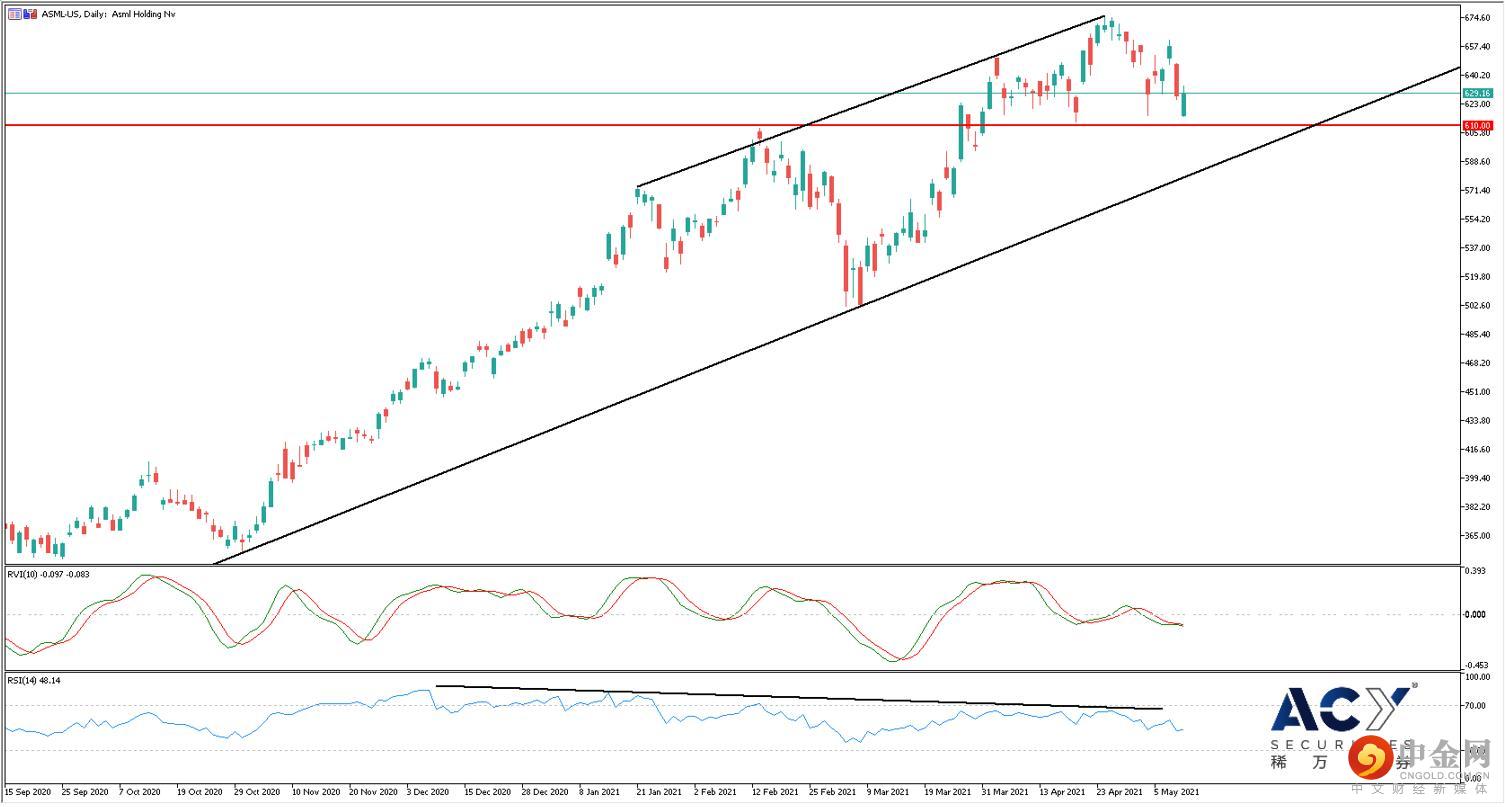
Task: Click the 25 Sep 2020 date label
Action: pos(86,791)
